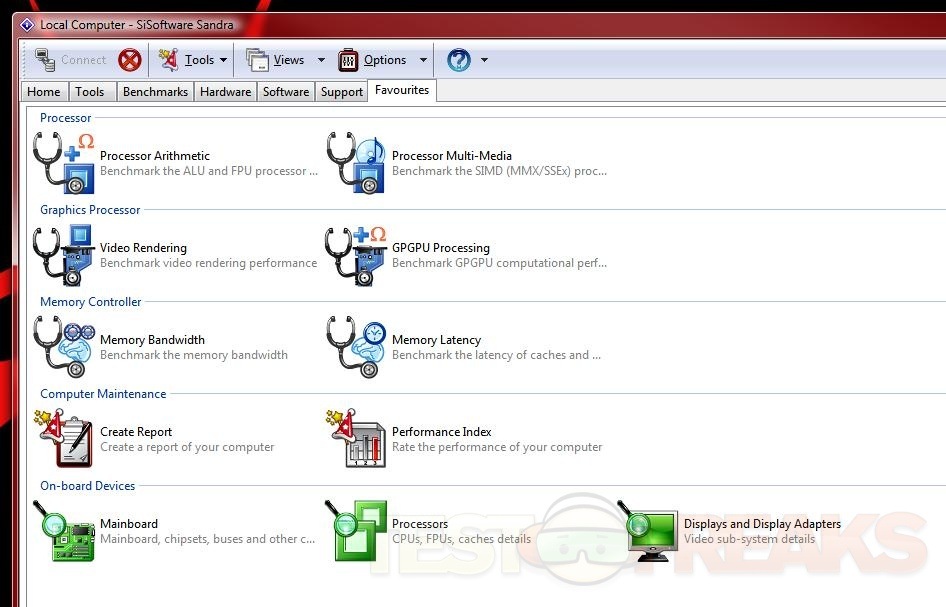
Task: Open the Memory Bandwidth benchmark icon
Action: [x=64, y=347]
